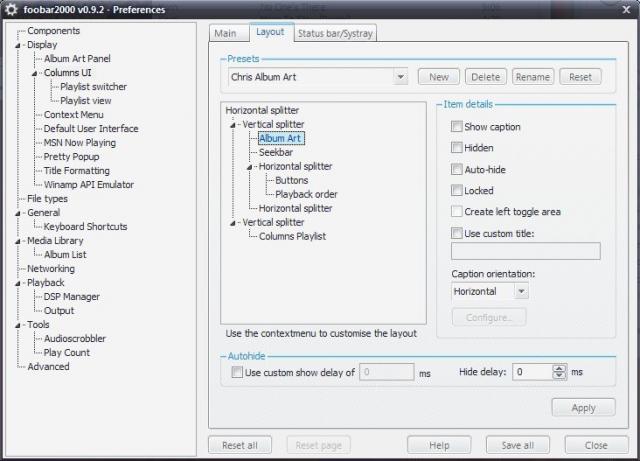
Task: Click the New preset button
Action: pos(439,77)
